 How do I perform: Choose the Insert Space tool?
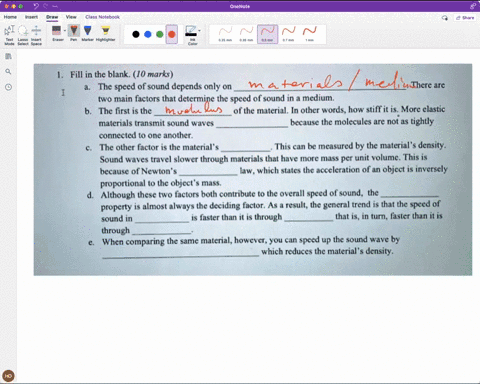point(36,35)
